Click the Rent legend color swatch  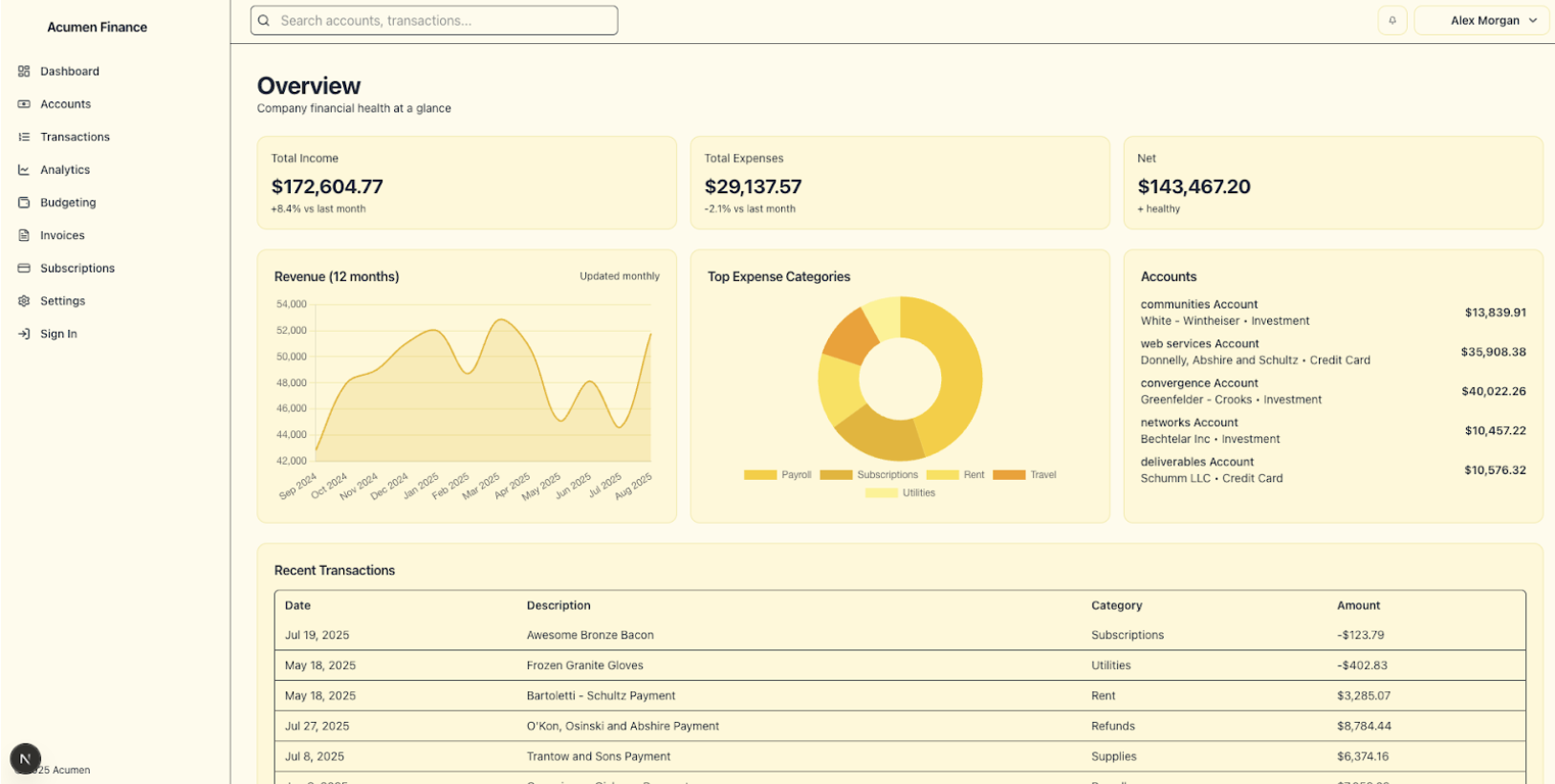click(942, 475)
